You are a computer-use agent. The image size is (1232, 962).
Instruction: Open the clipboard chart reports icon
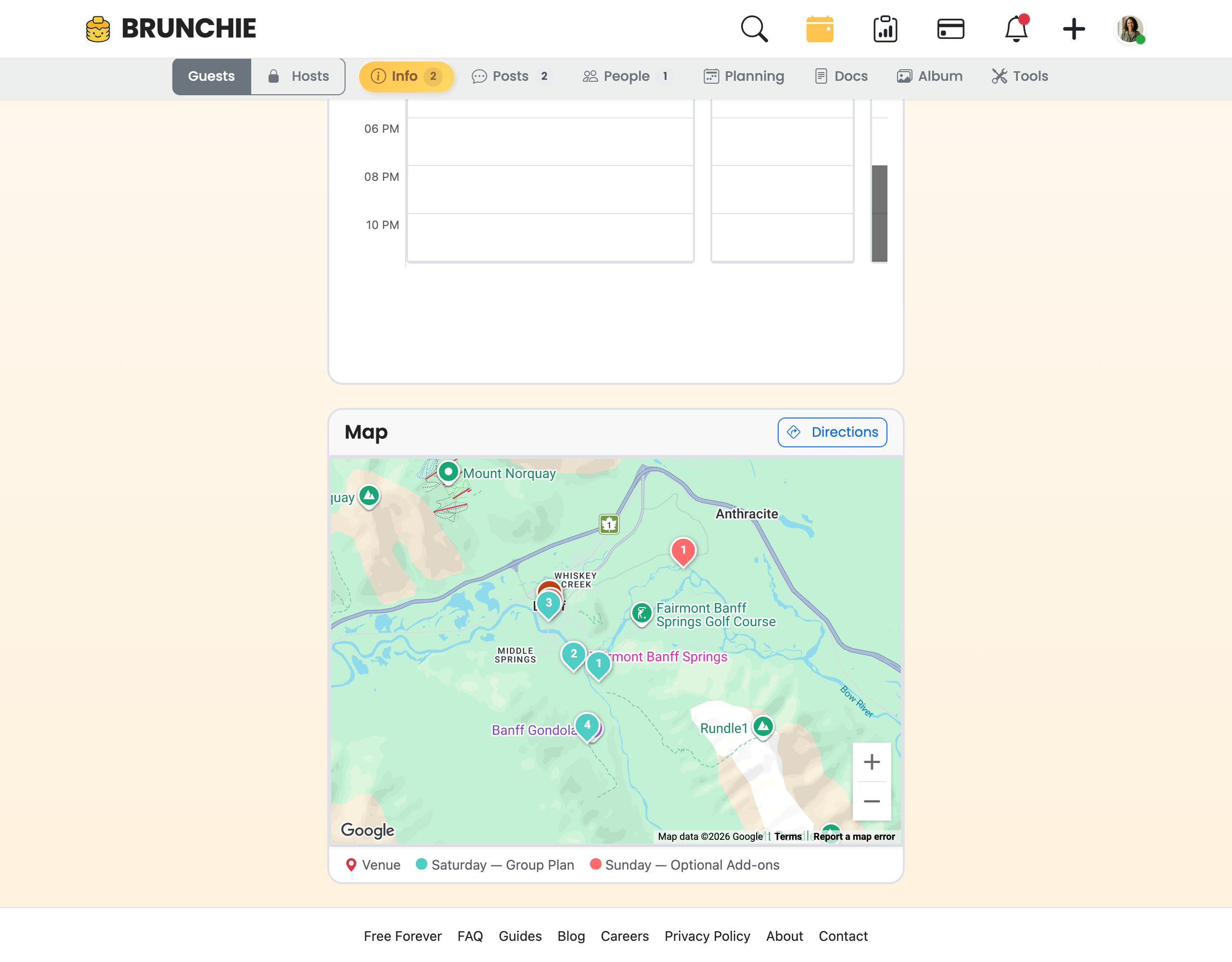click(885, 29)
